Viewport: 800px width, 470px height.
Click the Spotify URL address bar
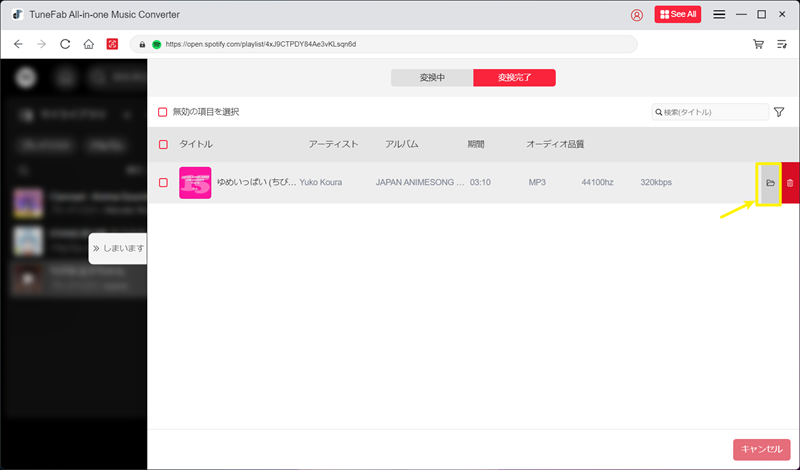click(x=384, y=44)
